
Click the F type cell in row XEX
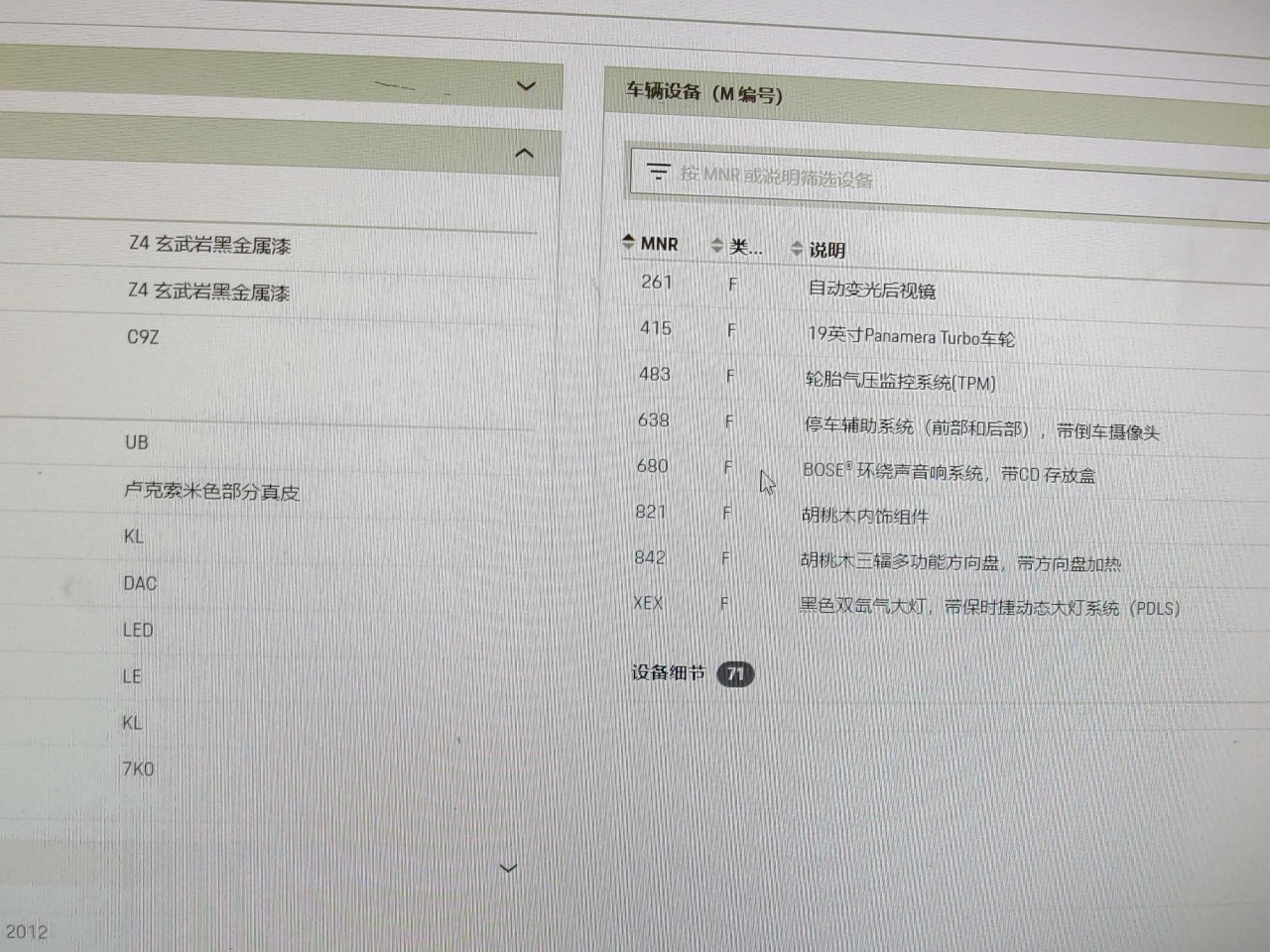pos(724,603)
